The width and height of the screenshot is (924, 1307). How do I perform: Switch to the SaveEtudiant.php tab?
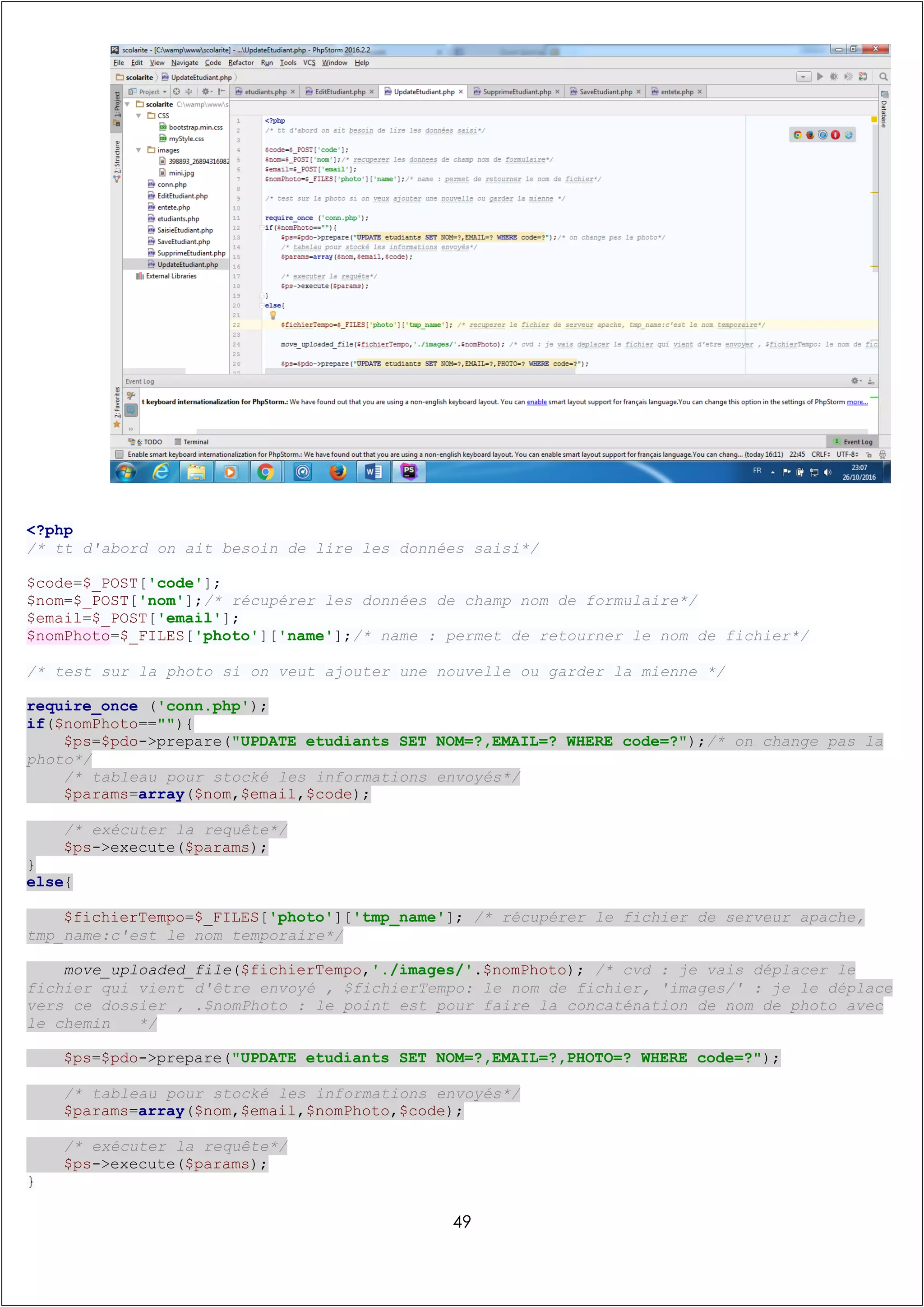click(605, 92)
